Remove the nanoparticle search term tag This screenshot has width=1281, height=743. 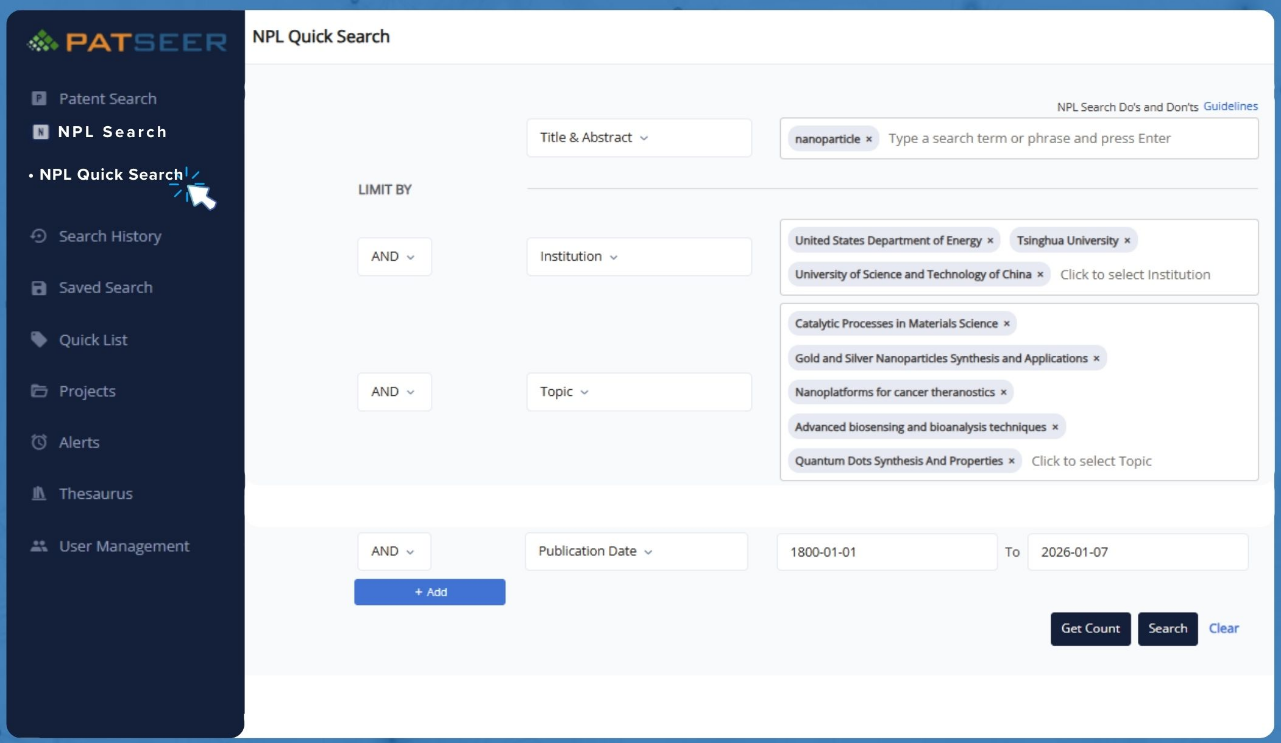point(869,139)
